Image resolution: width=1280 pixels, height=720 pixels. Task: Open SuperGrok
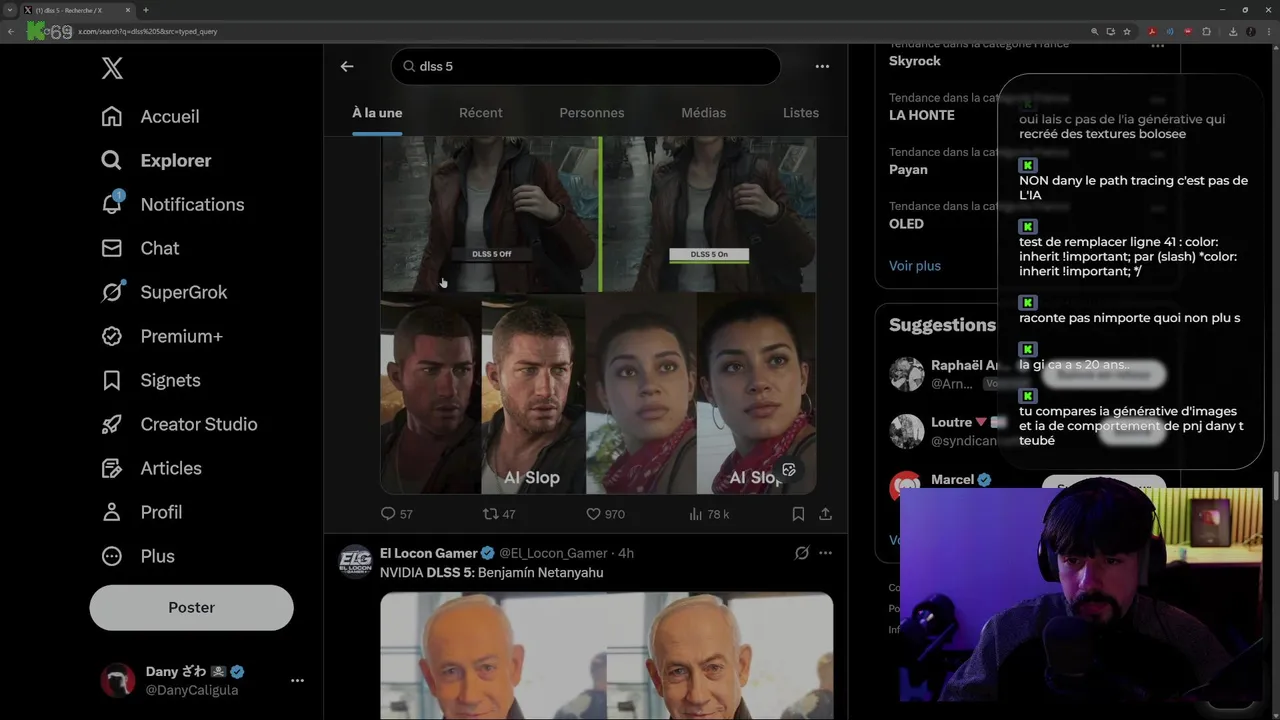point(164,292)
